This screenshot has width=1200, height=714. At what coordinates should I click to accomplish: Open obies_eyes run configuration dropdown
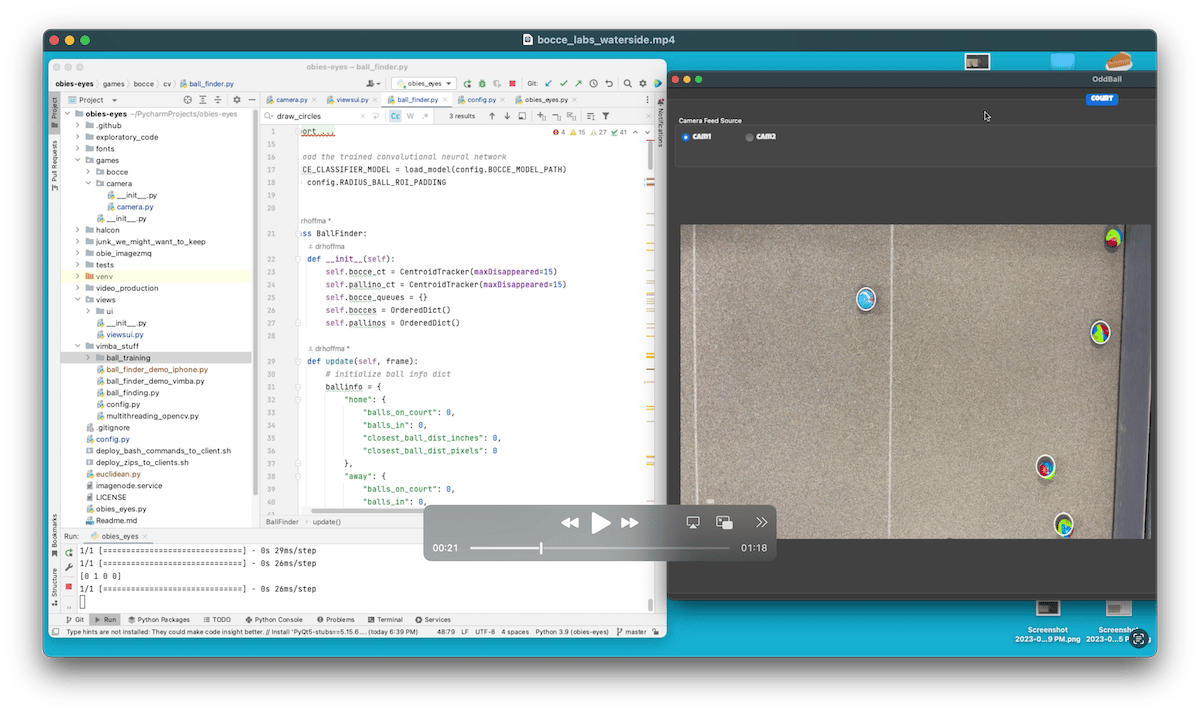pyautogui.click(x=424, y=84)
